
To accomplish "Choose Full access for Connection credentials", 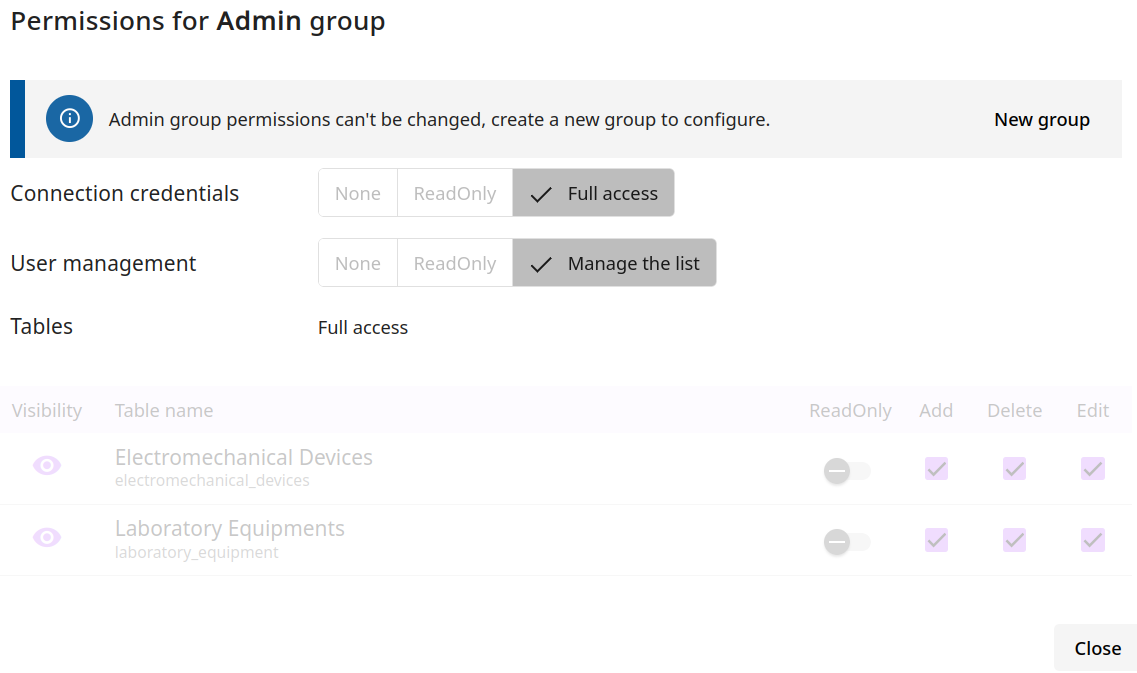I will (x=594, y=193).
